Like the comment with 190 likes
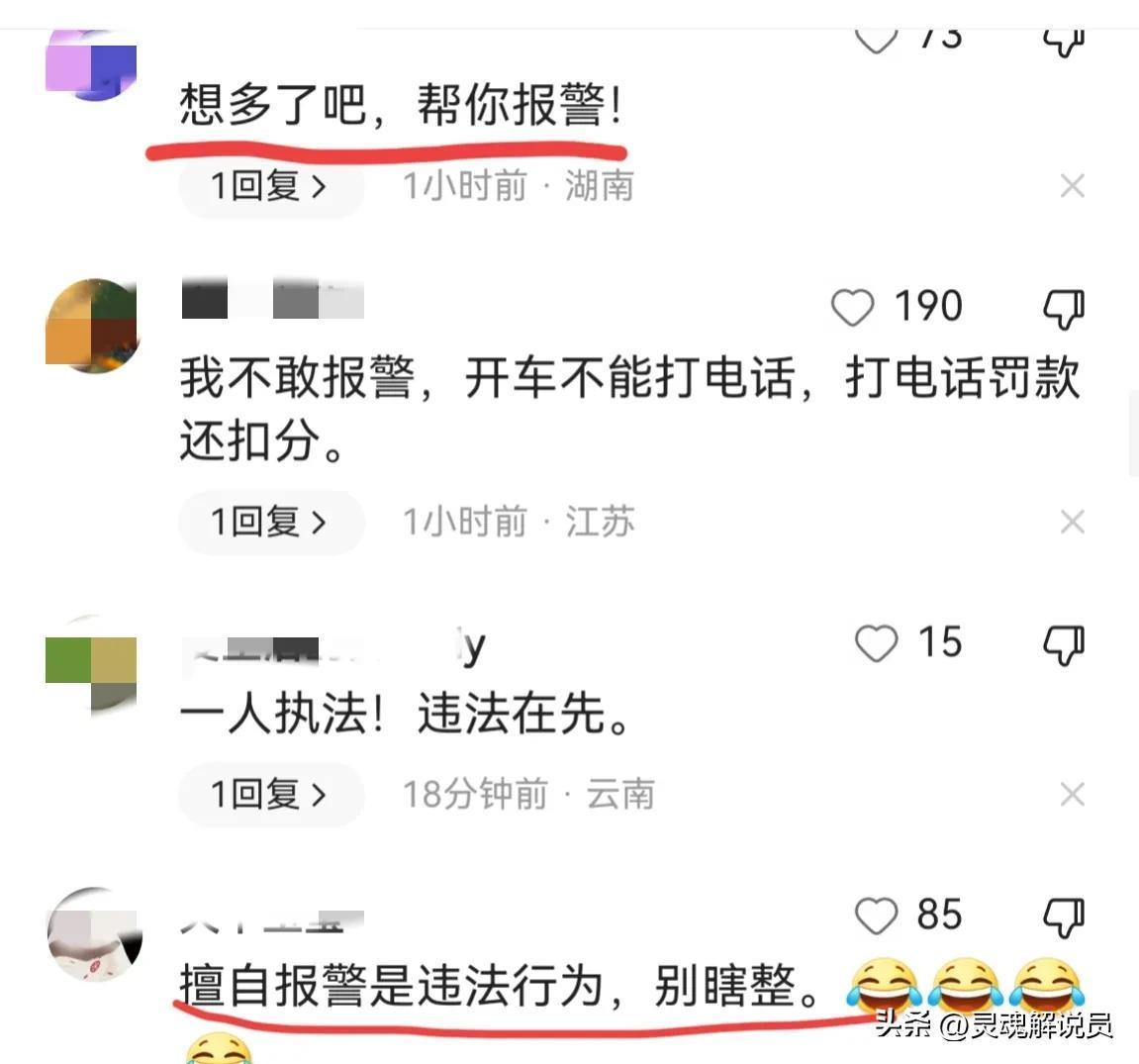This screenshot has height=1064, width=1139. pos(852,308)
